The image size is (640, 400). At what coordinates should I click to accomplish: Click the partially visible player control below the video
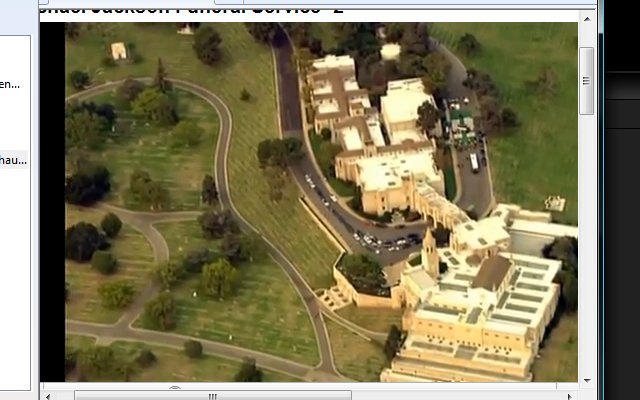point(175,386)
